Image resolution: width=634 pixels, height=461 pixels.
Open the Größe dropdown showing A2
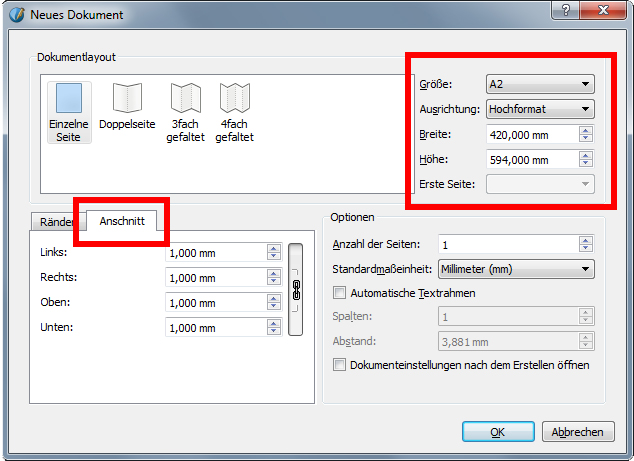(x=539, y=84)
